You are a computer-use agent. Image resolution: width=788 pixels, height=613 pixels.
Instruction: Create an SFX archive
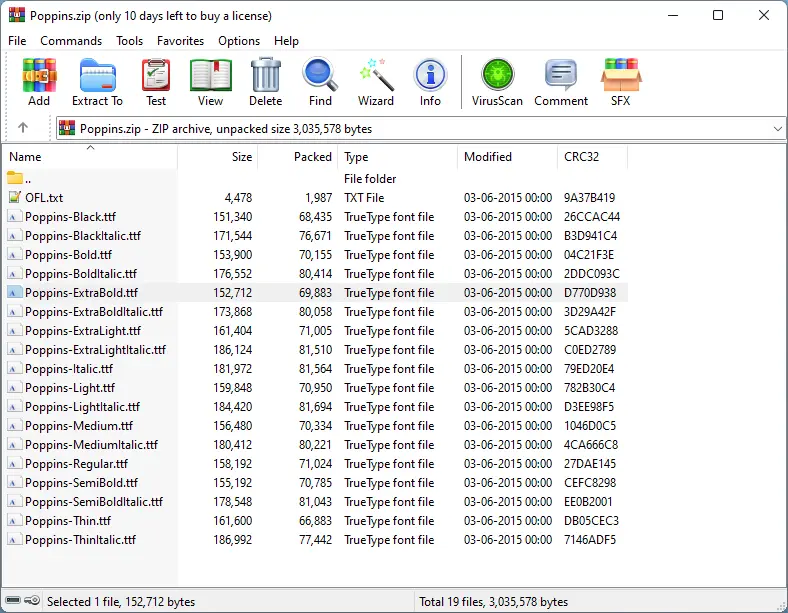pos(621,75)
